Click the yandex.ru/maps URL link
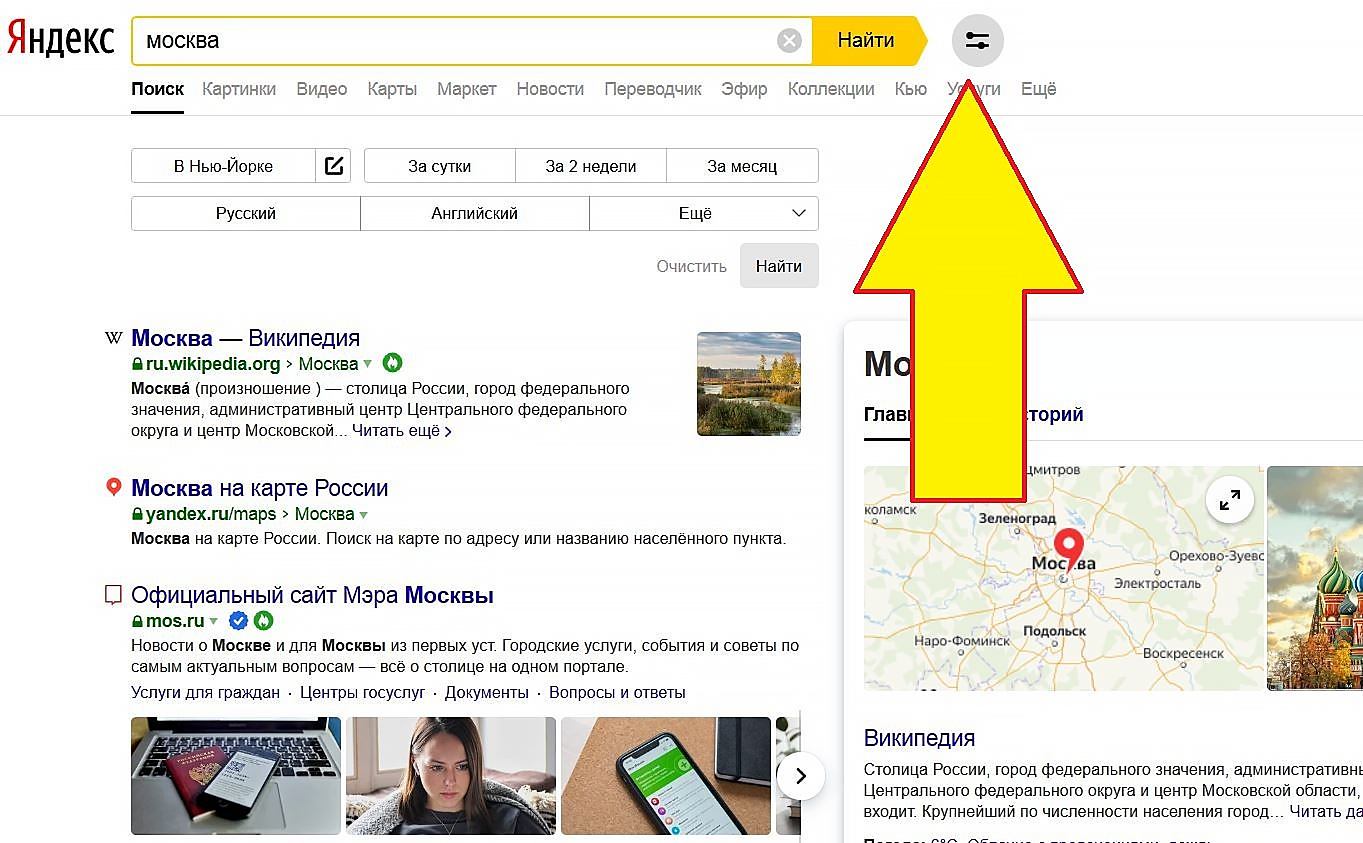 click(x=211, y=515)
